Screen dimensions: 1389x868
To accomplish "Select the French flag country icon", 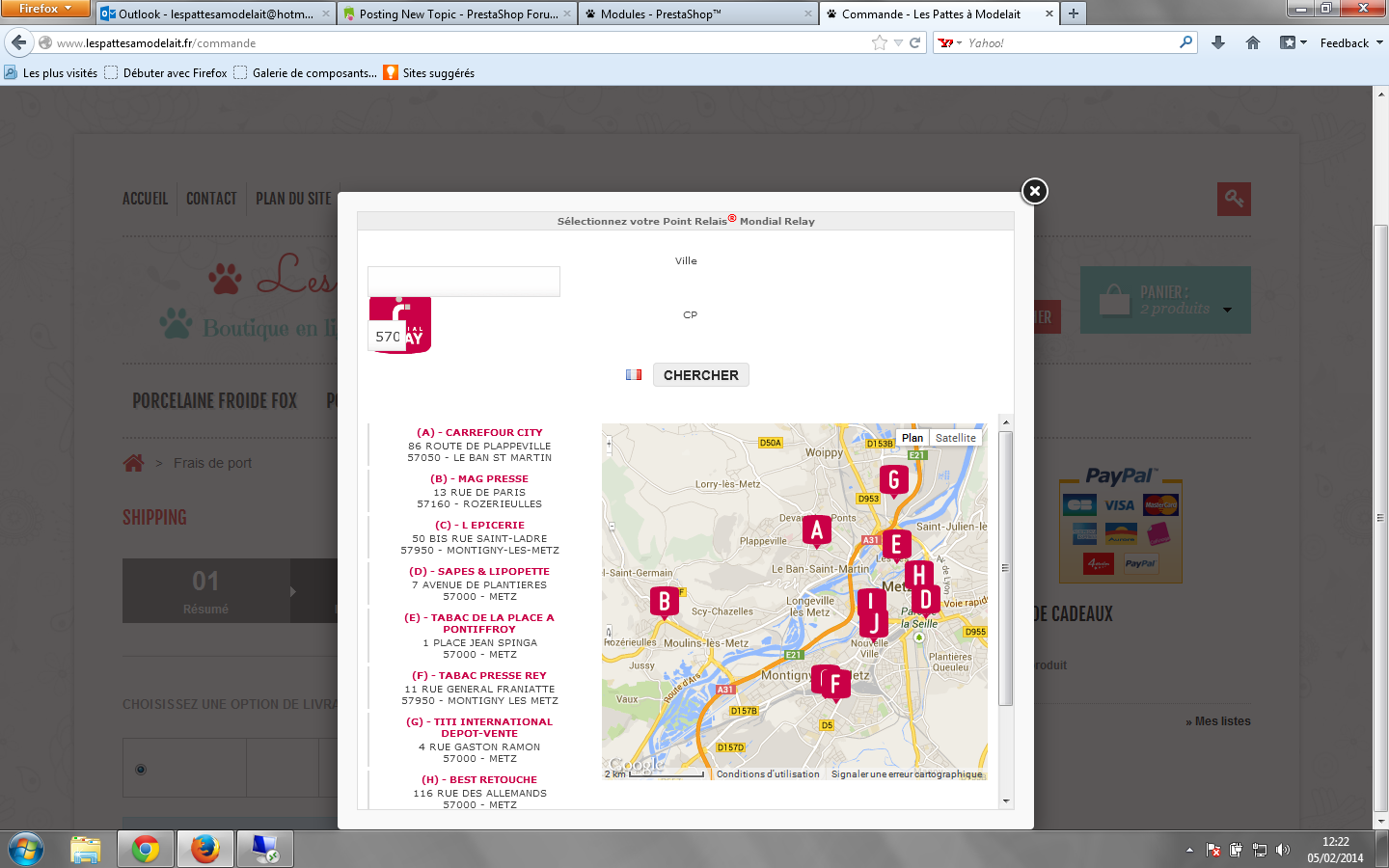I will 634,375.
